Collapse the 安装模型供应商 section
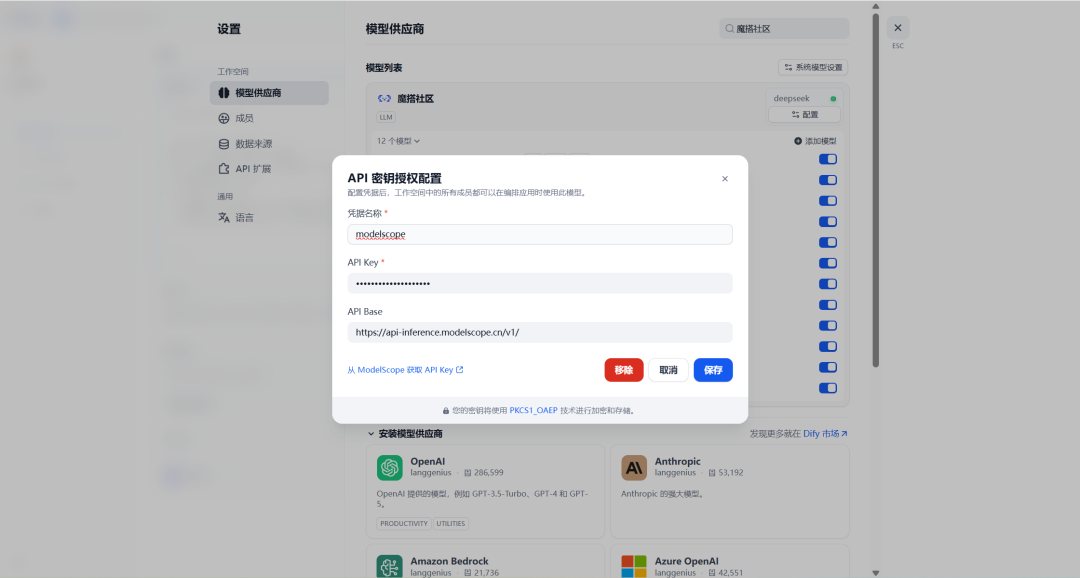Screen dimensions: 1080x578 [x=404, y=434]
